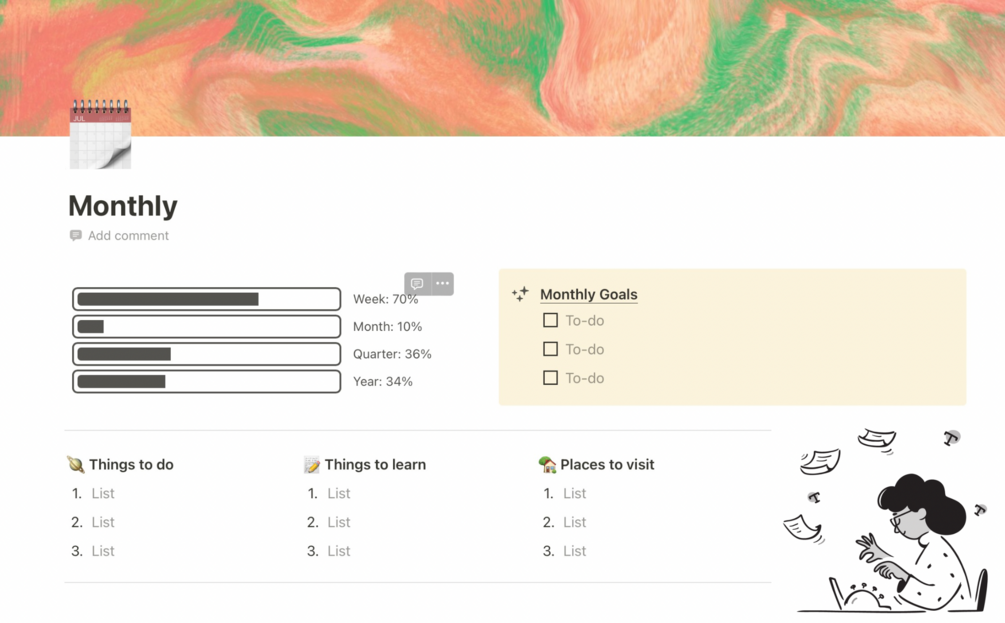Check the first To-do checkbox
The image size is (1005, 623).
point(550,321)
